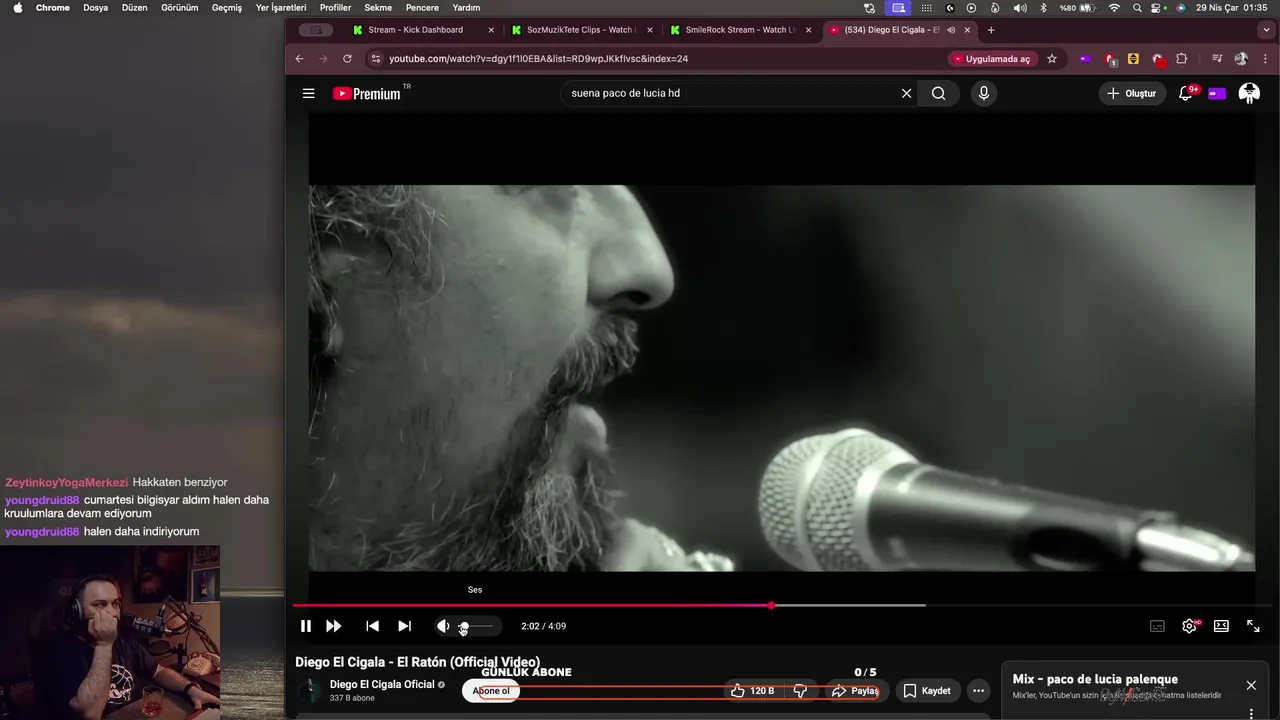Go to previous video in playlist

pyautogui.click(x=372, y=626)
